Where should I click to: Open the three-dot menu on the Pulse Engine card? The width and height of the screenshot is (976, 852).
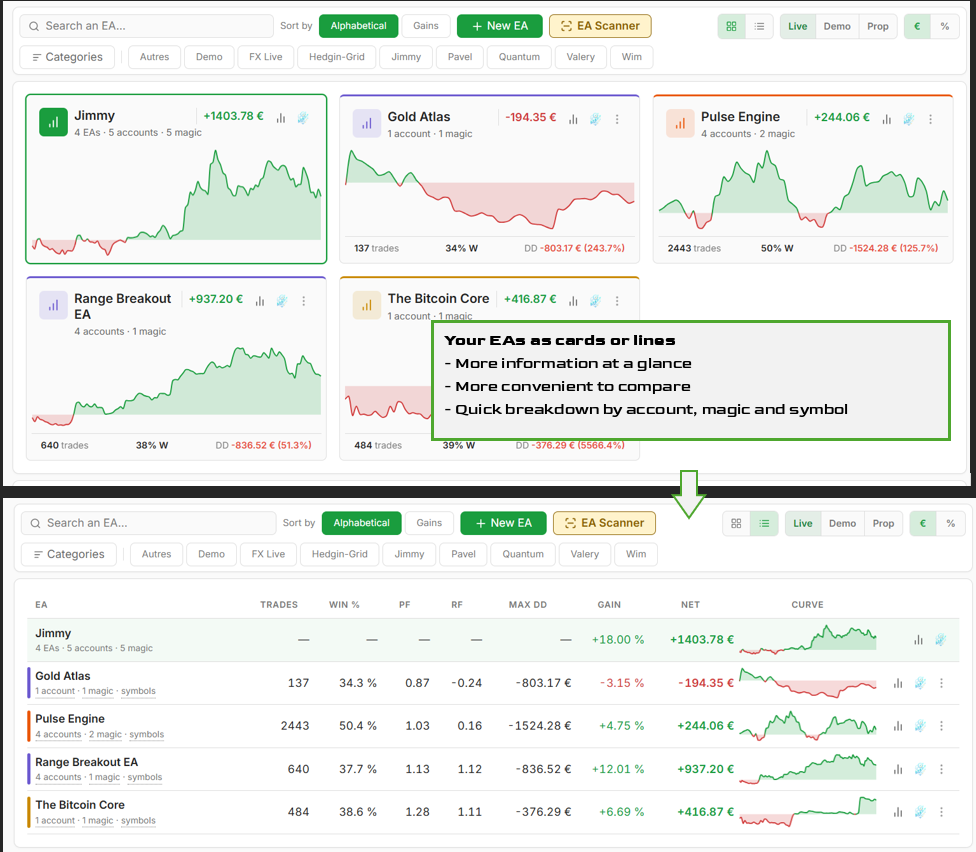(x=931, y=119)
